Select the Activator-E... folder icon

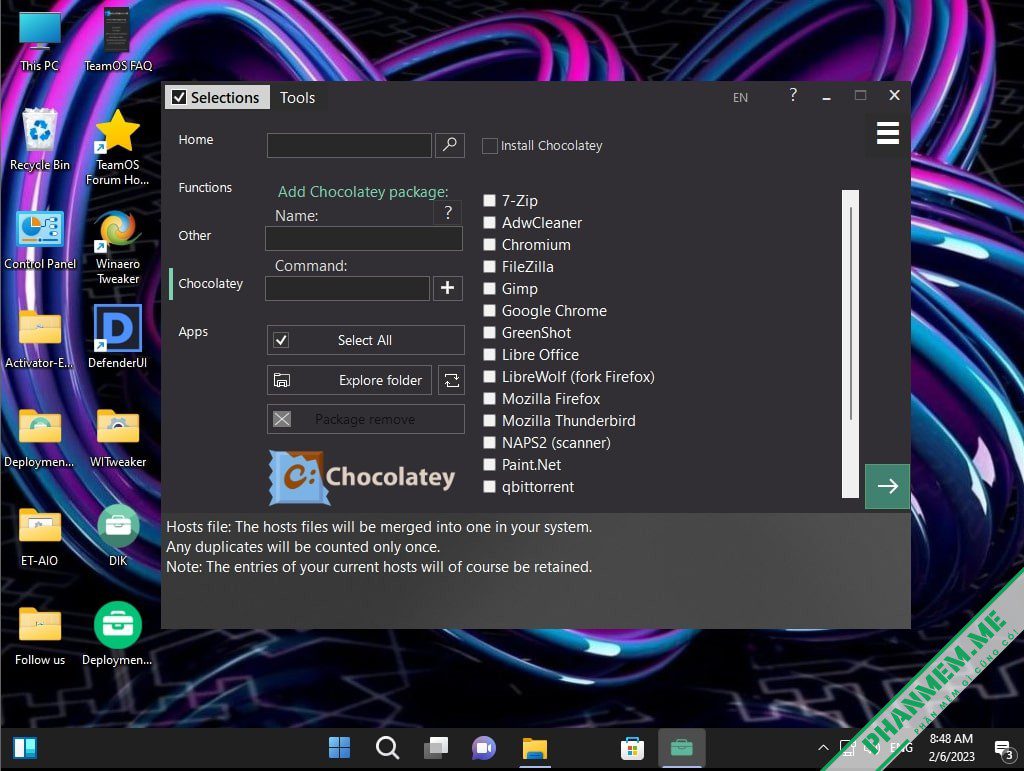click(x=39, y=339)
